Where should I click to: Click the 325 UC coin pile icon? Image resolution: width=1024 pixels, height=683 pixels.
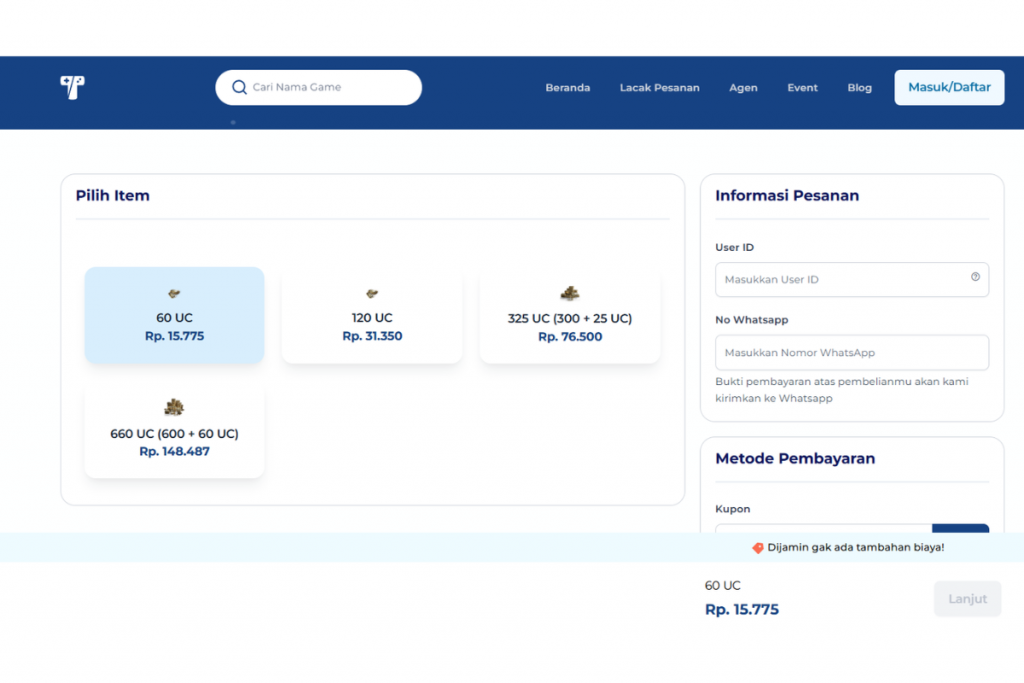click(569, 293)
